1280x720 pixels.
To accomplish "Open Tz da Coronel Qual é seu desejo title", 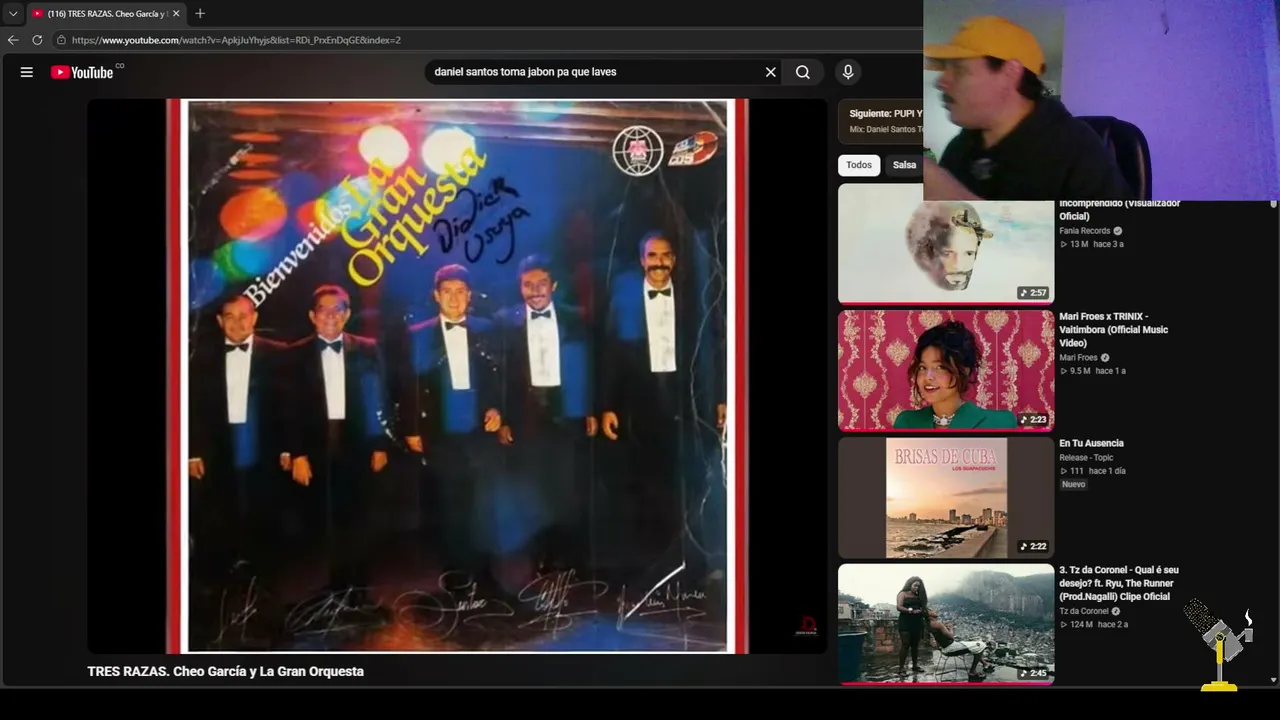I will click(x=1119, y=583).
